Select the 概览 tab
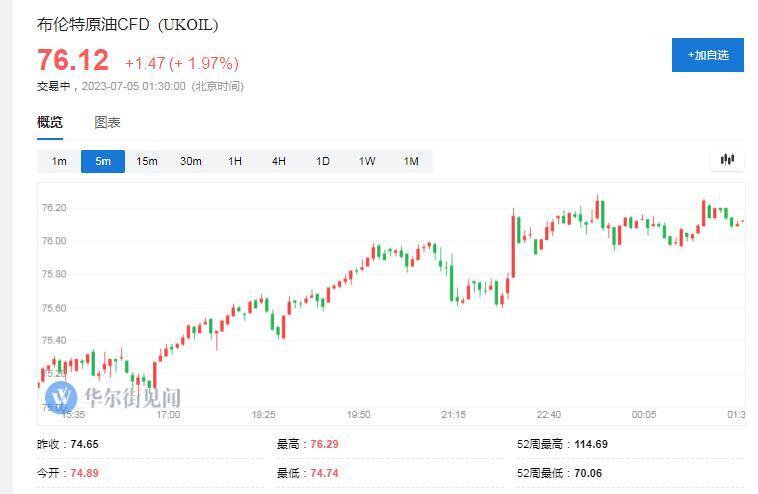The image size is (758, 494). [50, 122]
